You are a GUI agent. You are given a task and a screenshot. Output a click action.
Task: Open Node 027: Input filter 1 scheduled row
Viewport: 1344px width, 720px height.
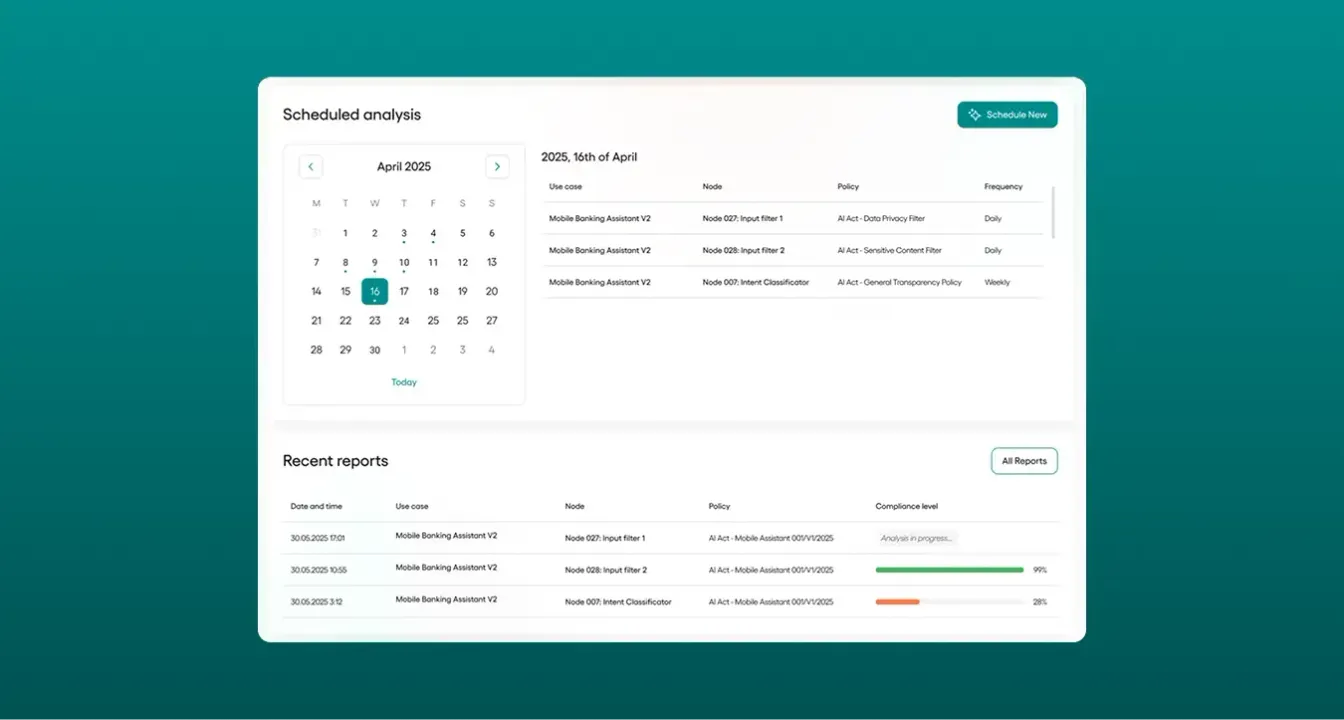[x=793, y=218]
